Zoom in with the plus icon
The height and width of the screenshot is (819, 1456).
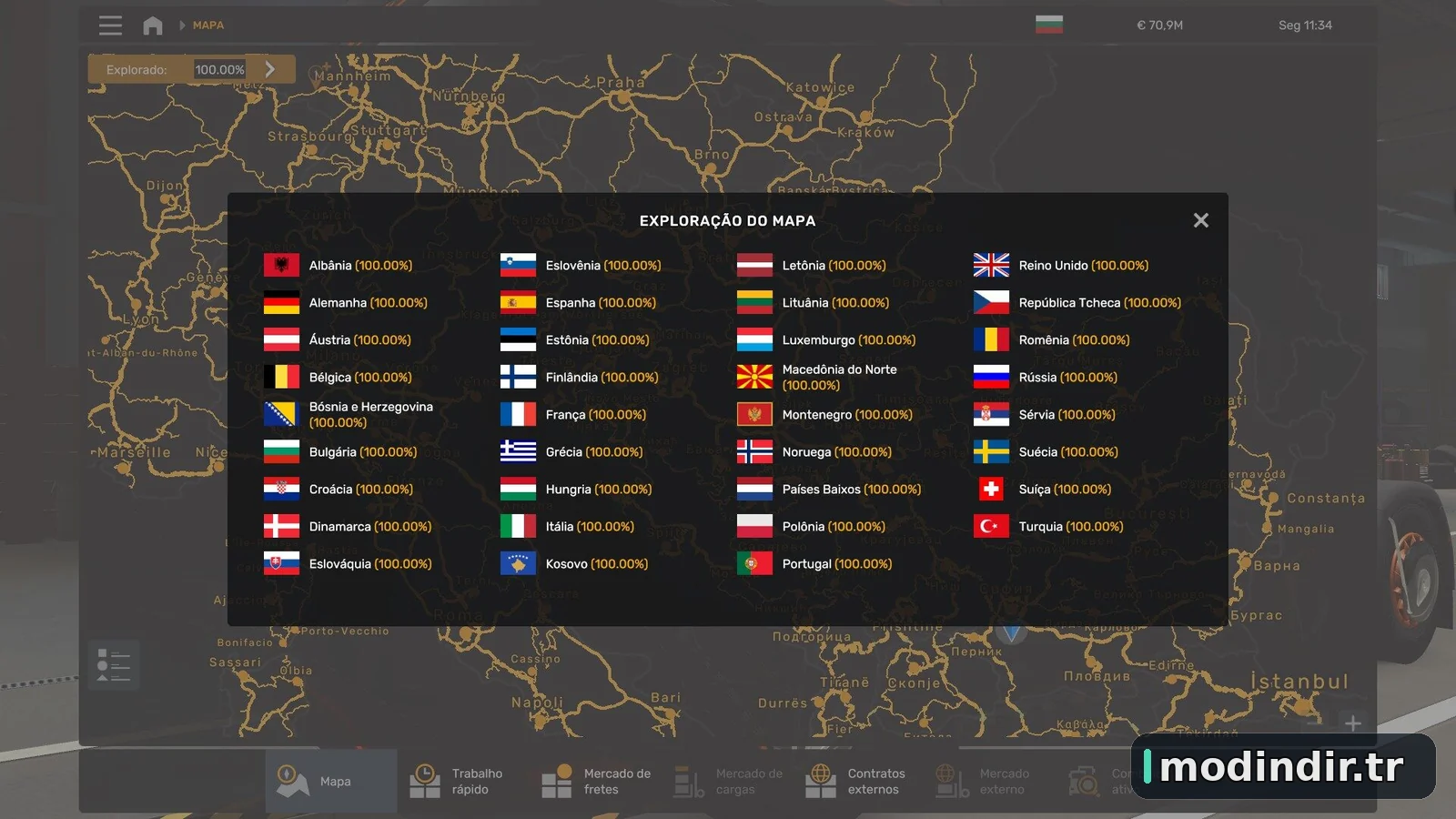(1353, 723)
